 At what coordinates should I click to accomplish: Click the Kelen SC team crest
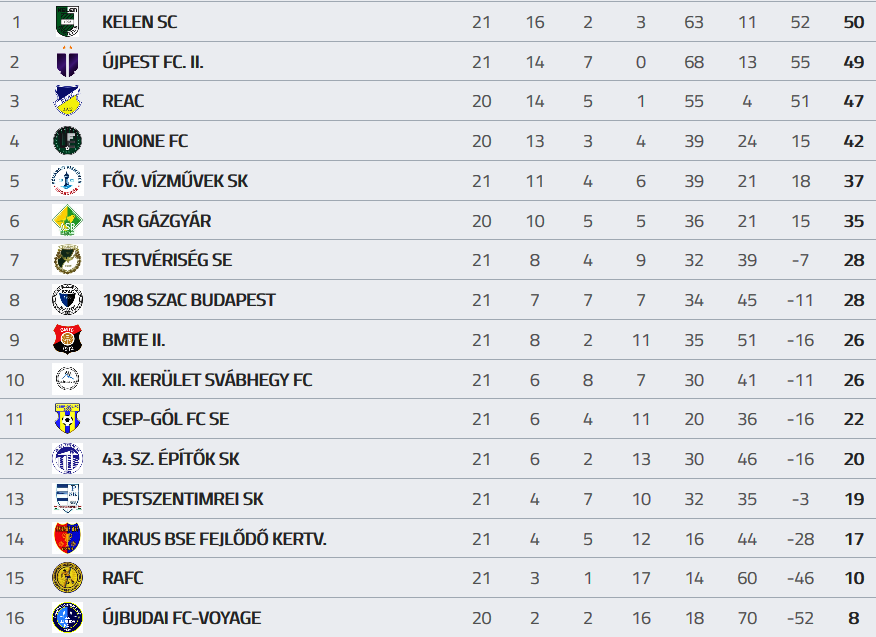[x=67, y=21]
